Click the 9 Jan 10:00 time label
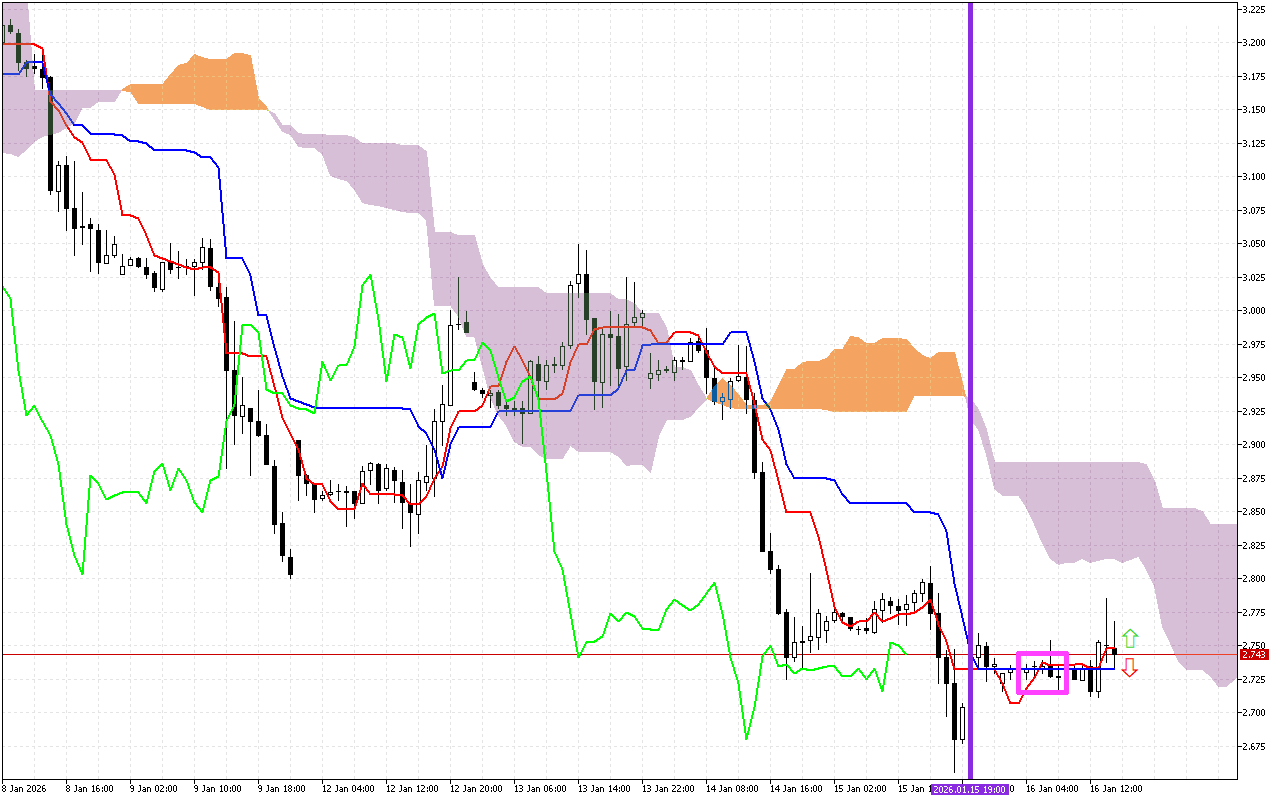The height and width of the screenshot is (800, 1280). point(220,788)
